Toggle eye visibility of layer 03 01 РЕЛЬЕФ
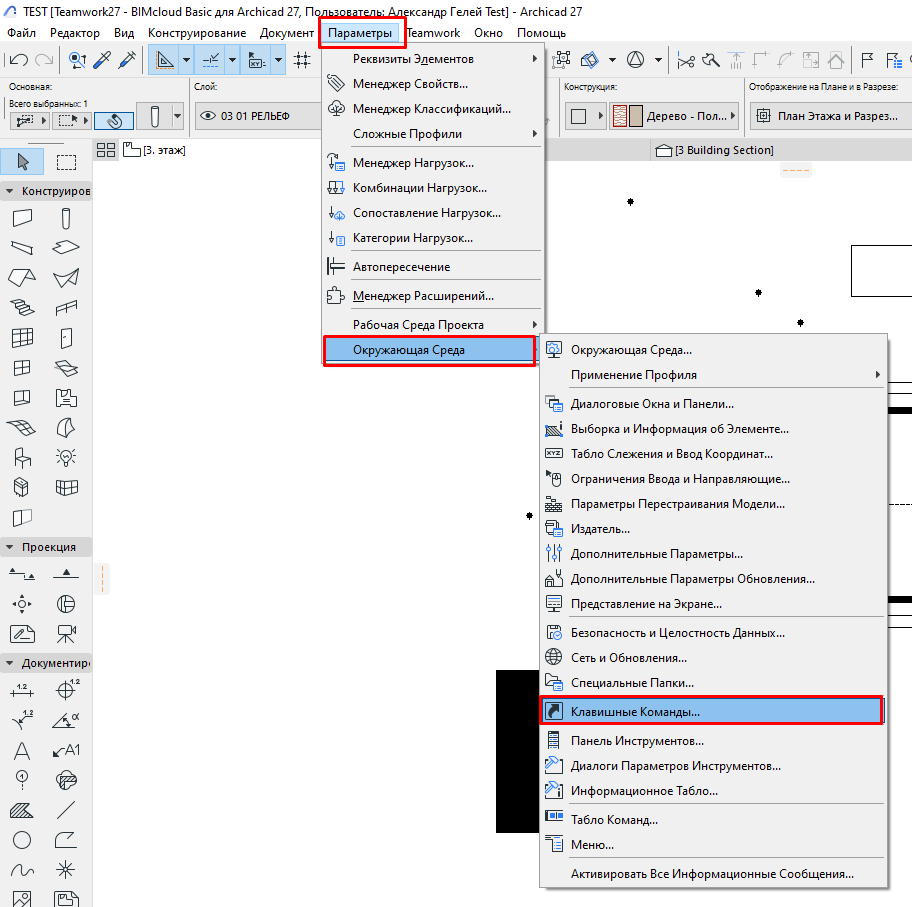 [208, 116]
